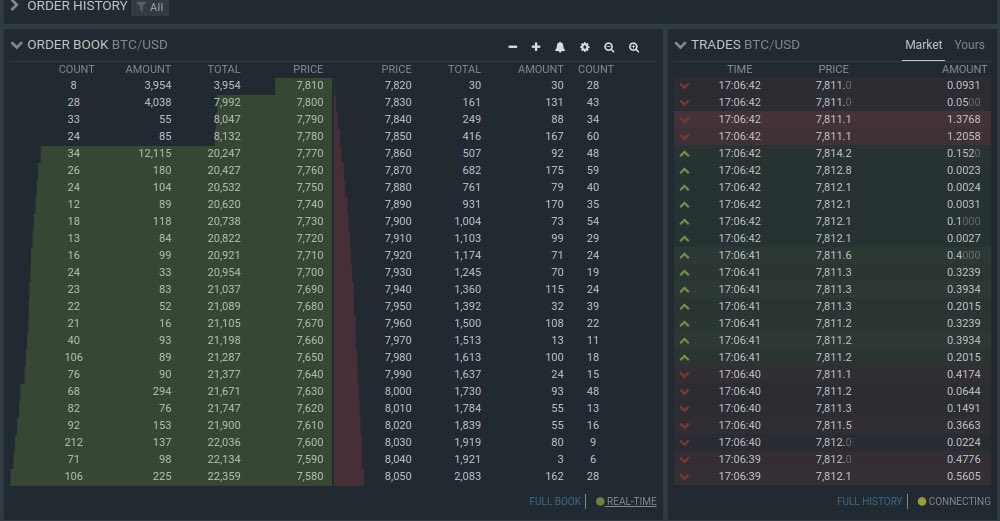1000x521 pixels.
Task: Click the bid-side COUNT column header
Action: point(77,69)
